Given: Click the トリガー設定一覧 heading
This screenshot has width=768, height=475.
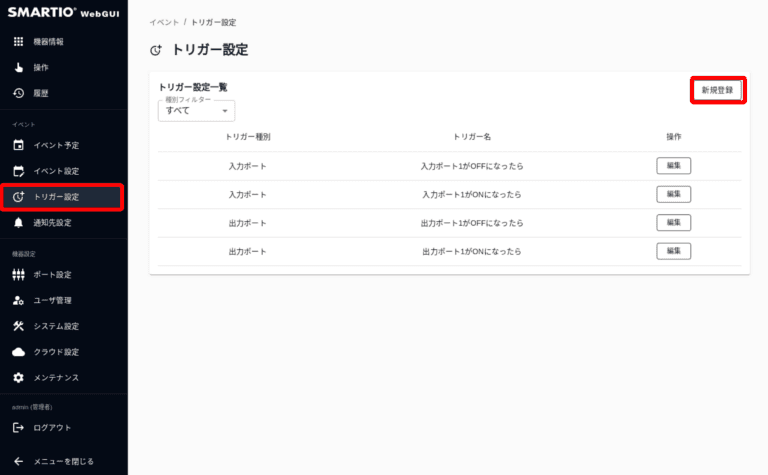Looking at the screenshot, I should tap(192, 87).
